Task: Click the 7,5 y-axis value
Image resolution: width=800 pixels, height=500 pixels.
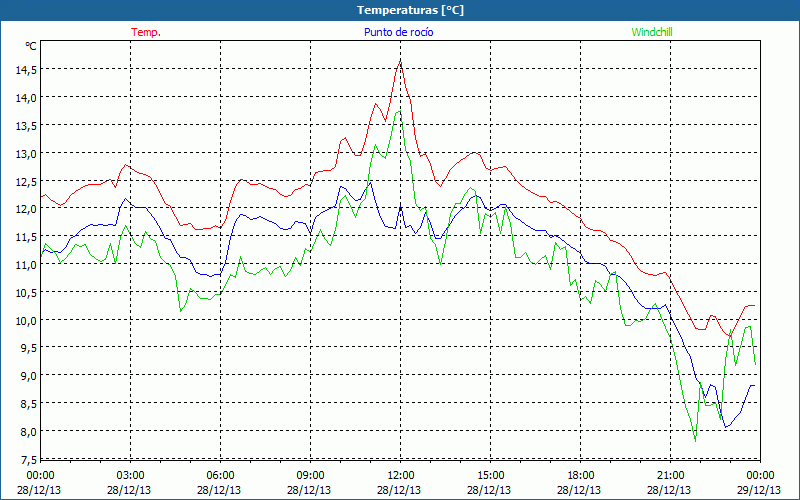Action: pyautogui.click(x=28, y=460)
